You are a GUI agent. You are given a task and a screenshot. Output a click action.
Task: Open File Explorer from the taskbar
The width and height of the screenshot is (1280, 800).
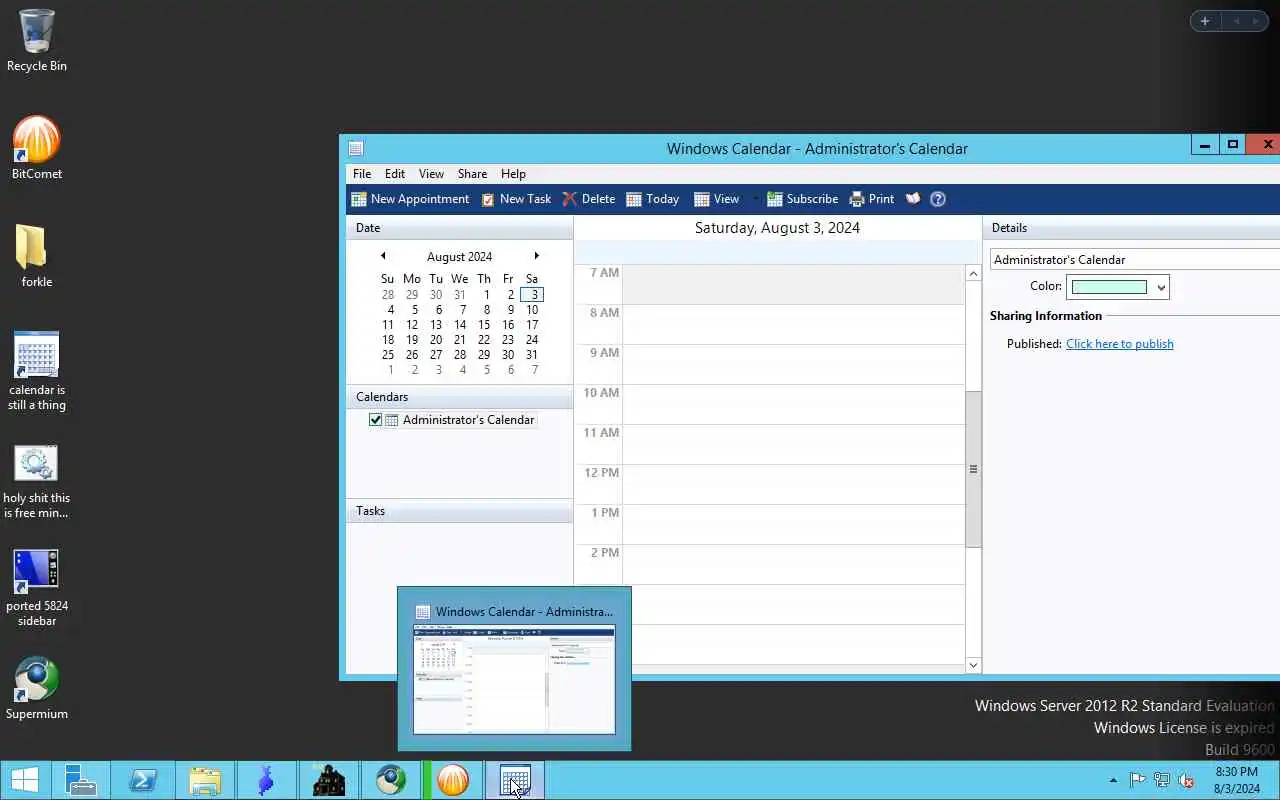pyautogui.click(x=205, y=780)
